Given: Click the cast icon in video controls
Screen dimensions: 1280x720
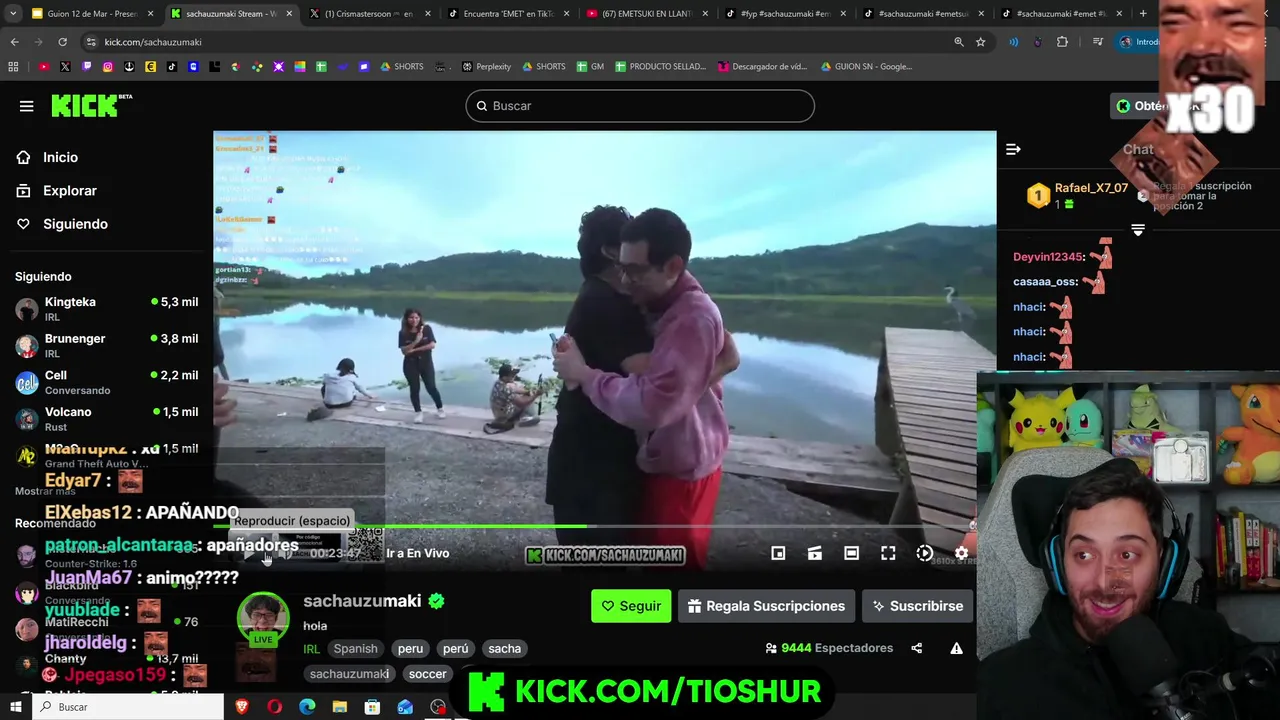Looking at the screenshot, I should [815, 553].
